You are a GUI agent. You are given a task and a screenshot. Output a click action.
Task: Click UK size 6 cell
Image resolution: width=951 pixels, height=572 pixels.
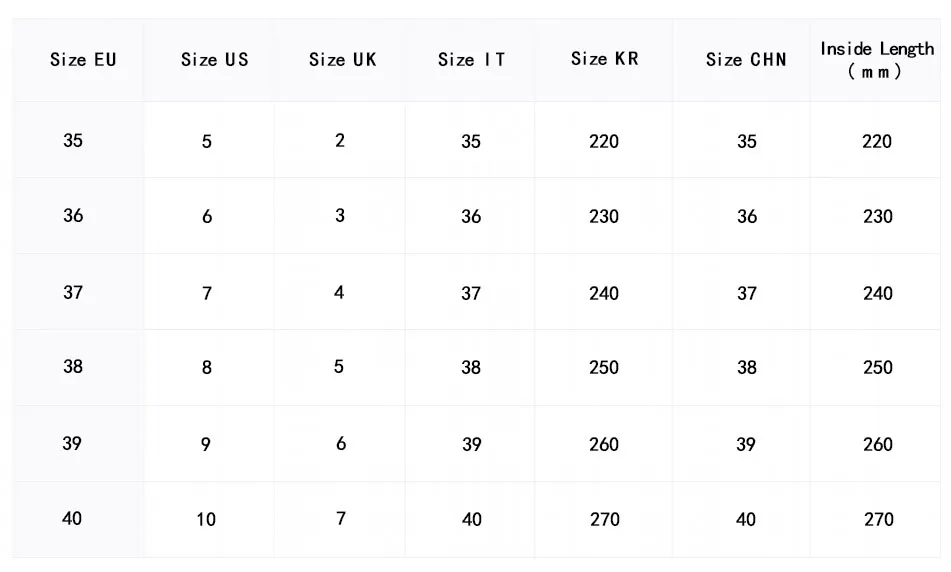pos(341,443)
